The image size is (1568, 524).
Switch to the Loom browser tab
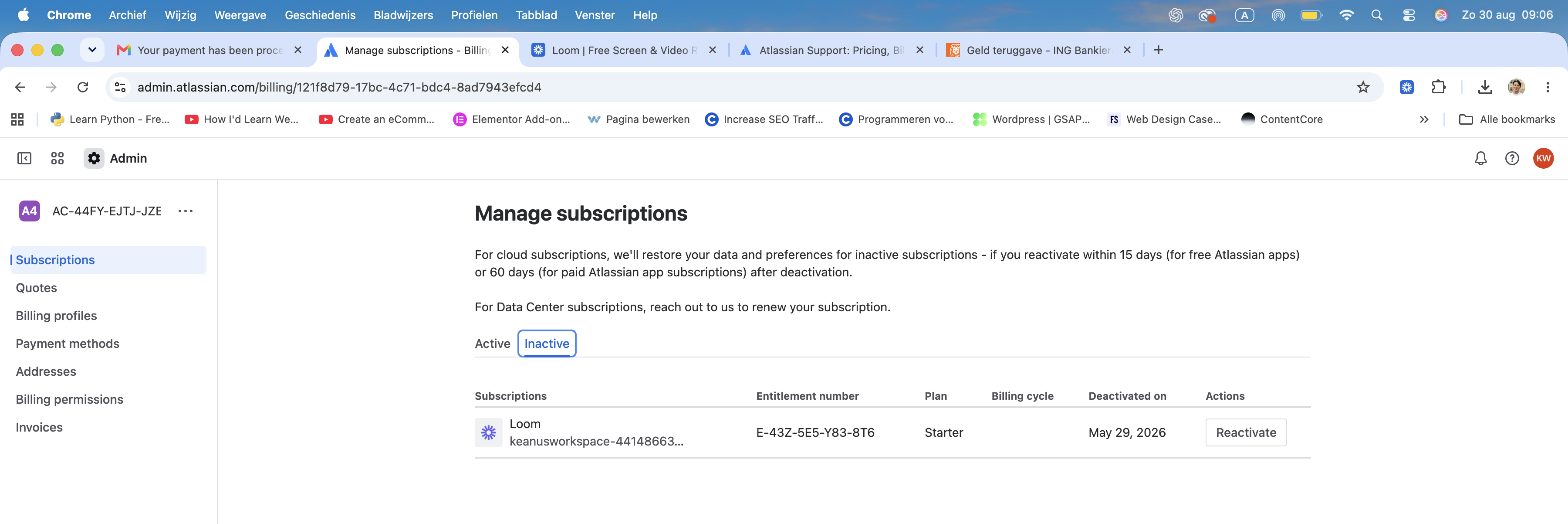coord(625,50)
